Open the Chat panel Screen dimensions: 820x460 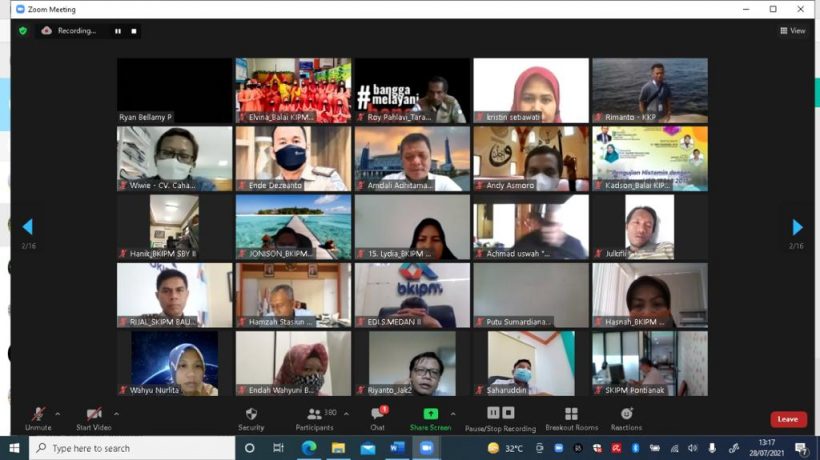click(x=378, y=419)
